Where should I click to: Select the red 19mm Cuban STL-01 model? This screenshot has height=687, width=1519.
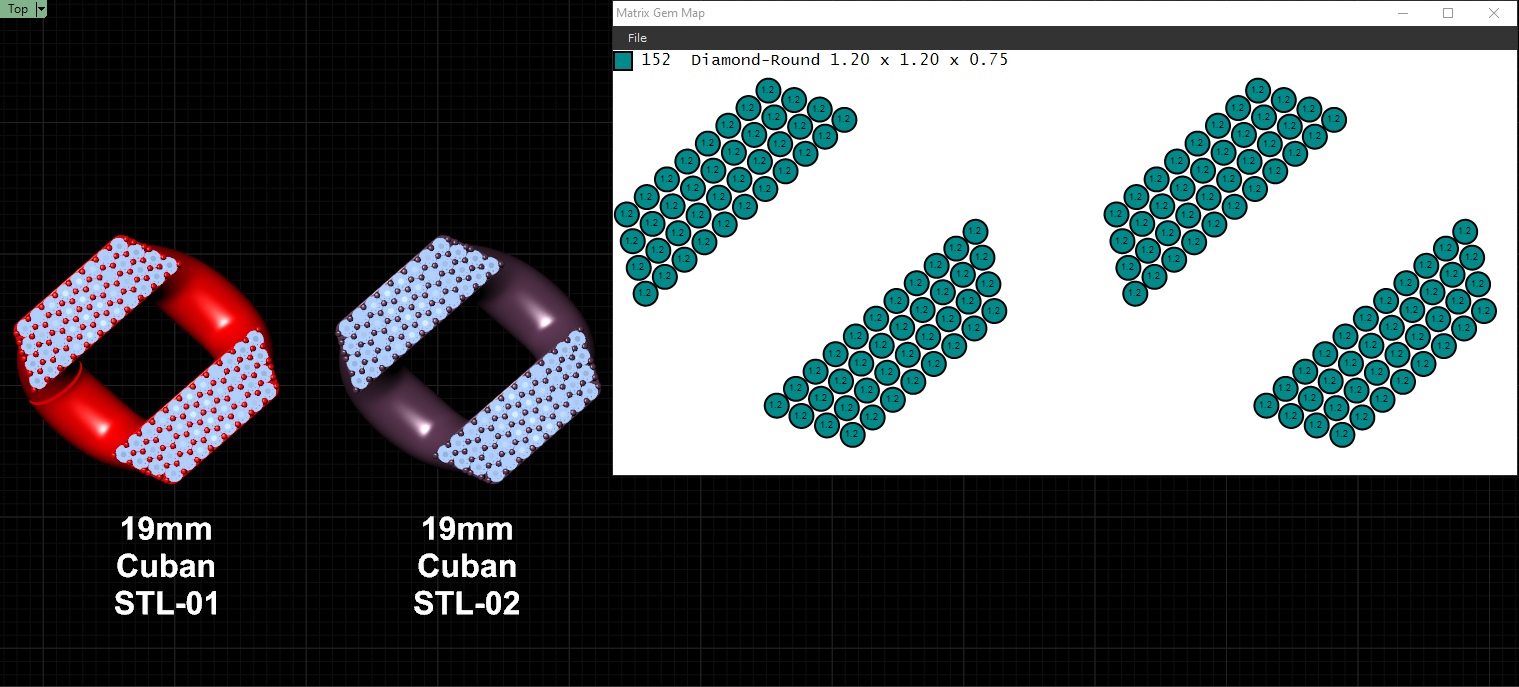pyautogui.click(x=147, y=360)
